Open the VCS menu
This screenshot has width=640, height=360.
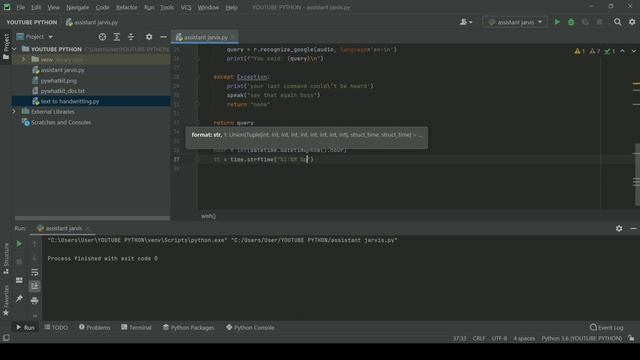pos(186,7)
